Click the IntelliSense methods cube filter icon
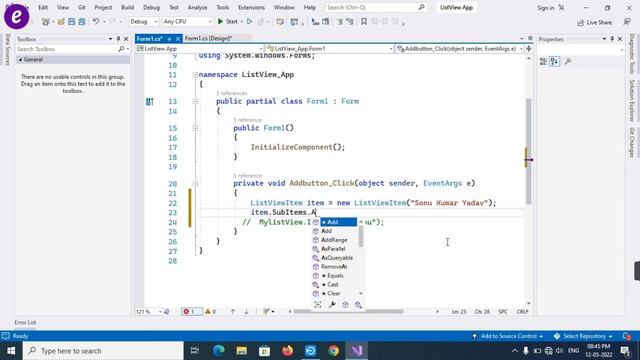 tap(345, 305)
